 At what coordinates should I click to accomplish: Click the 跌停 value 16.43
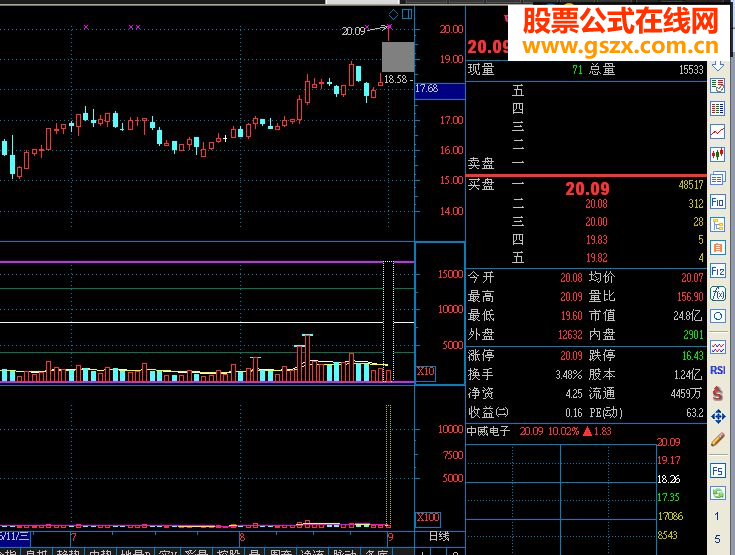click(x=693, y=356)
